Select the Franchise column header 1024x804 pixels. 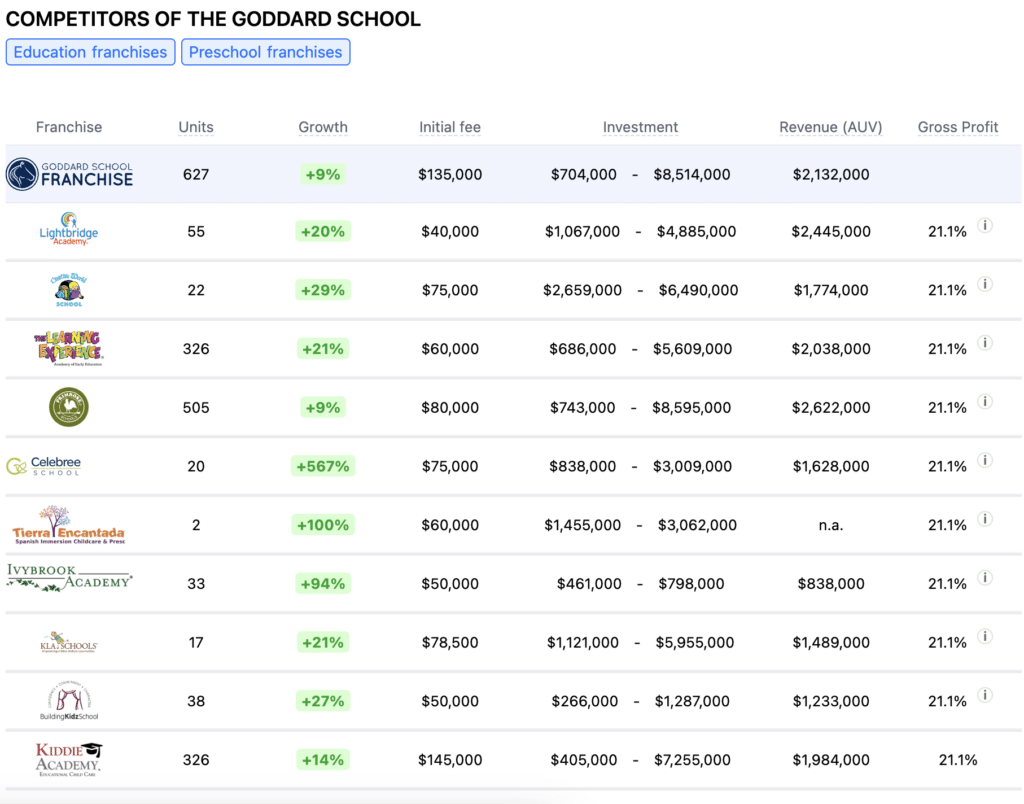click(69, 127)
